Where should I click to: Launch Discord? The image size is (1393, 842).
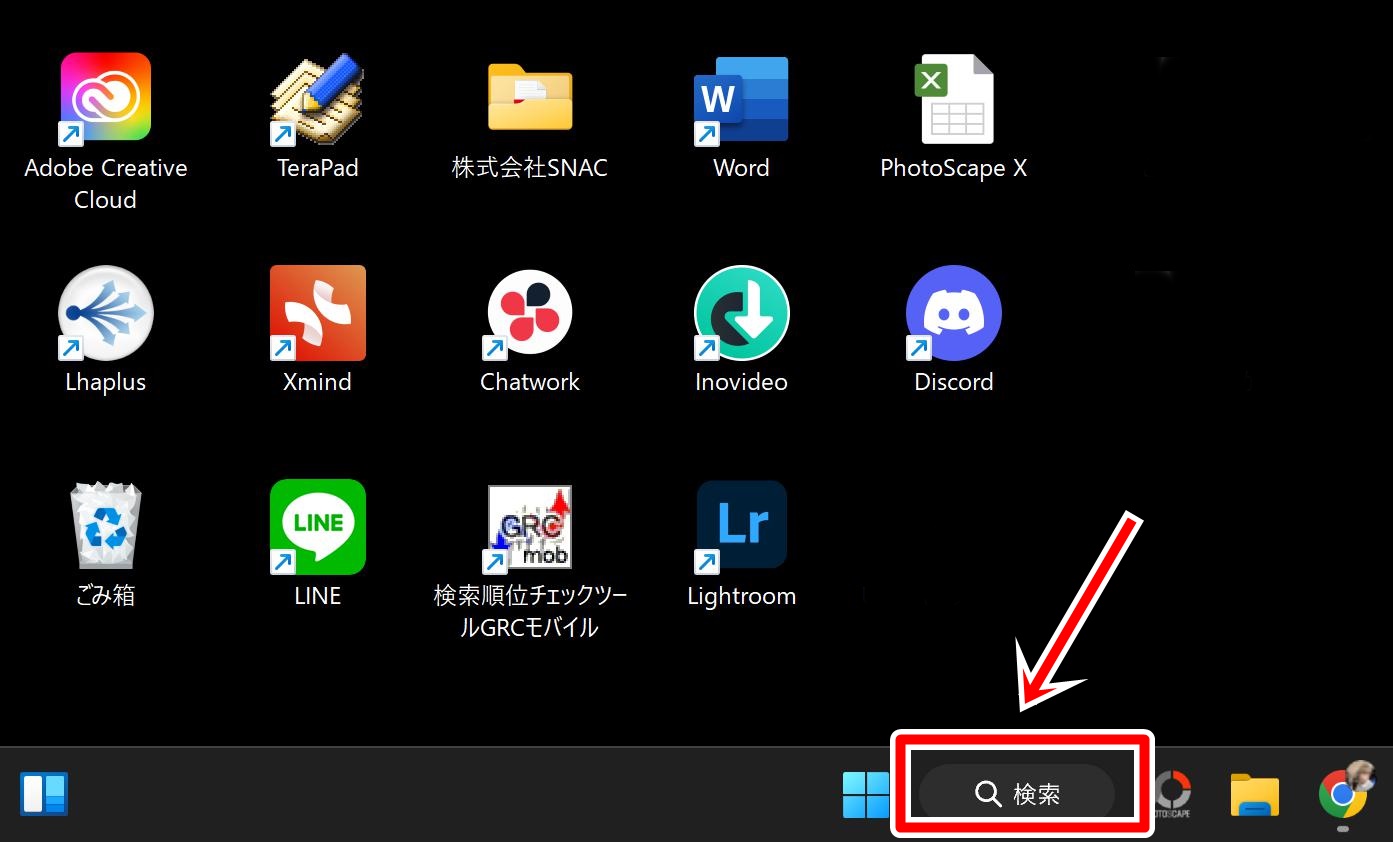pos(953,312)
